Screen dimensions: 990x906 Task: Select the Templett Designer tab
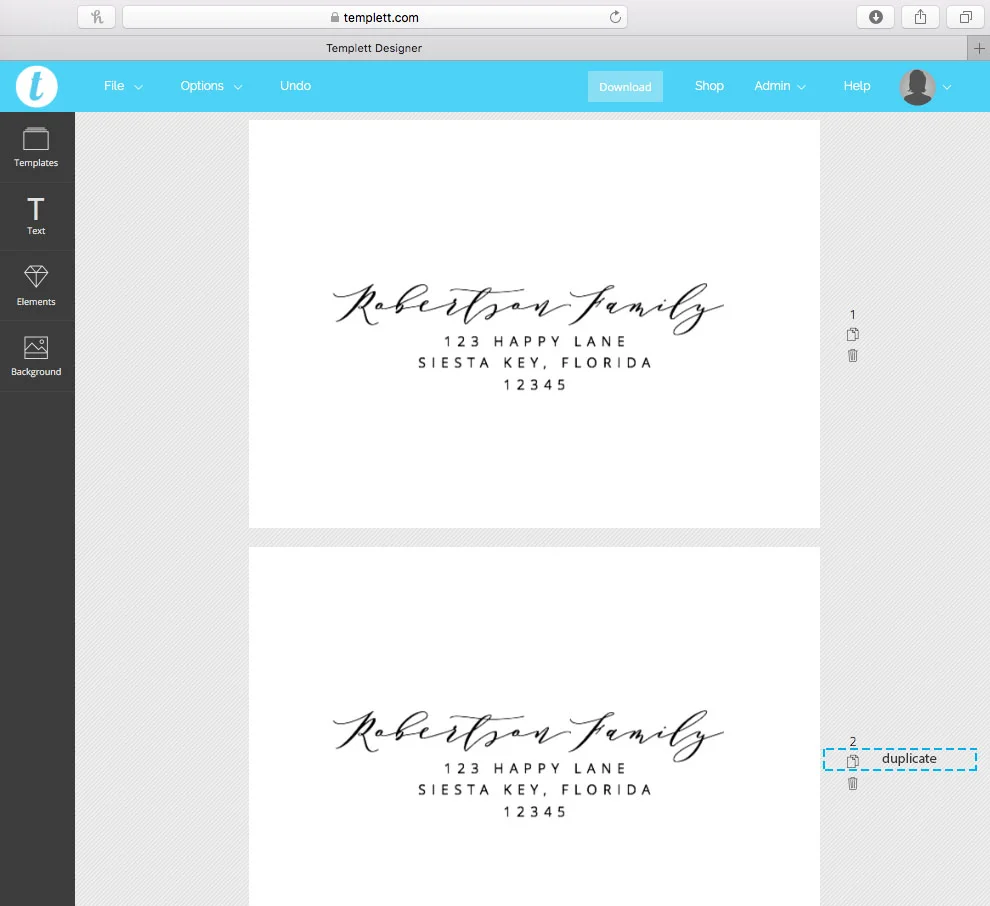(374, 48)
